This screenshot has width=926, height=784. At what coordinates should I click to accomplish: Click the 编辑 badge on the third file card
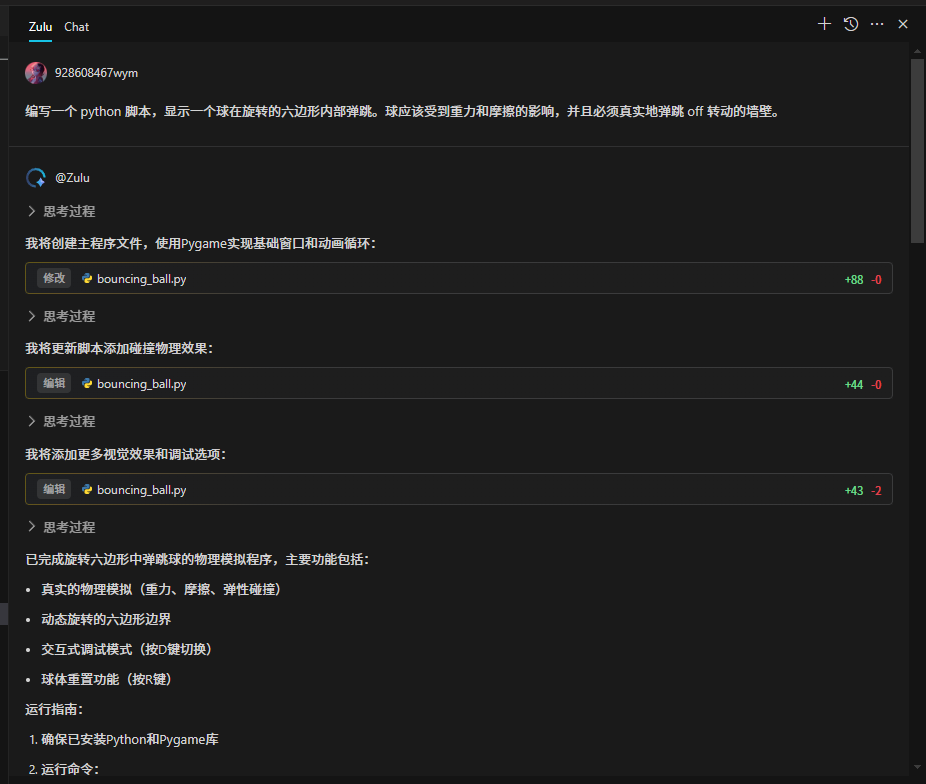point(52,489)
